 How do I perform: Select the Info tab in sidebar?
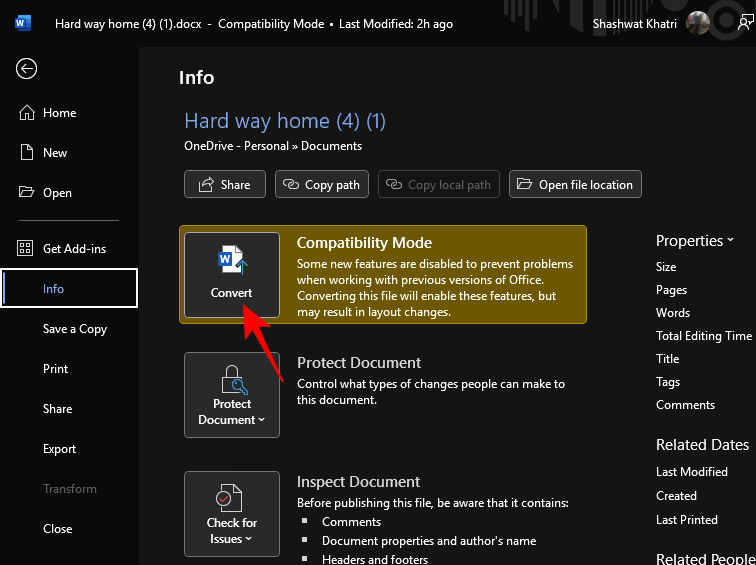pyautogui.click(x=69, y=289)
